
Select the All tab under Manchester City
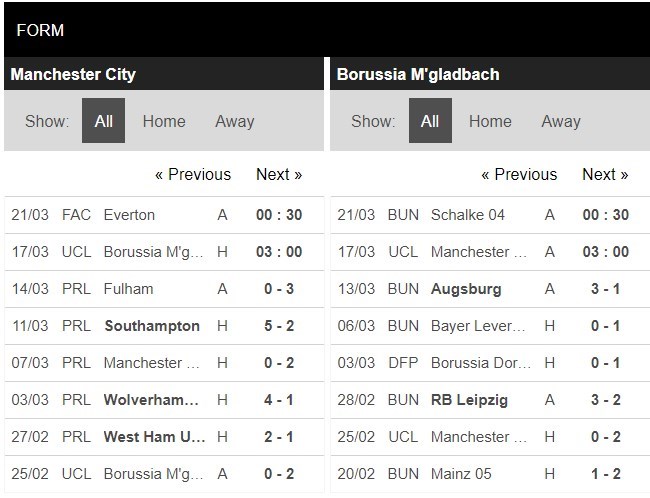[x=103, y=121]
